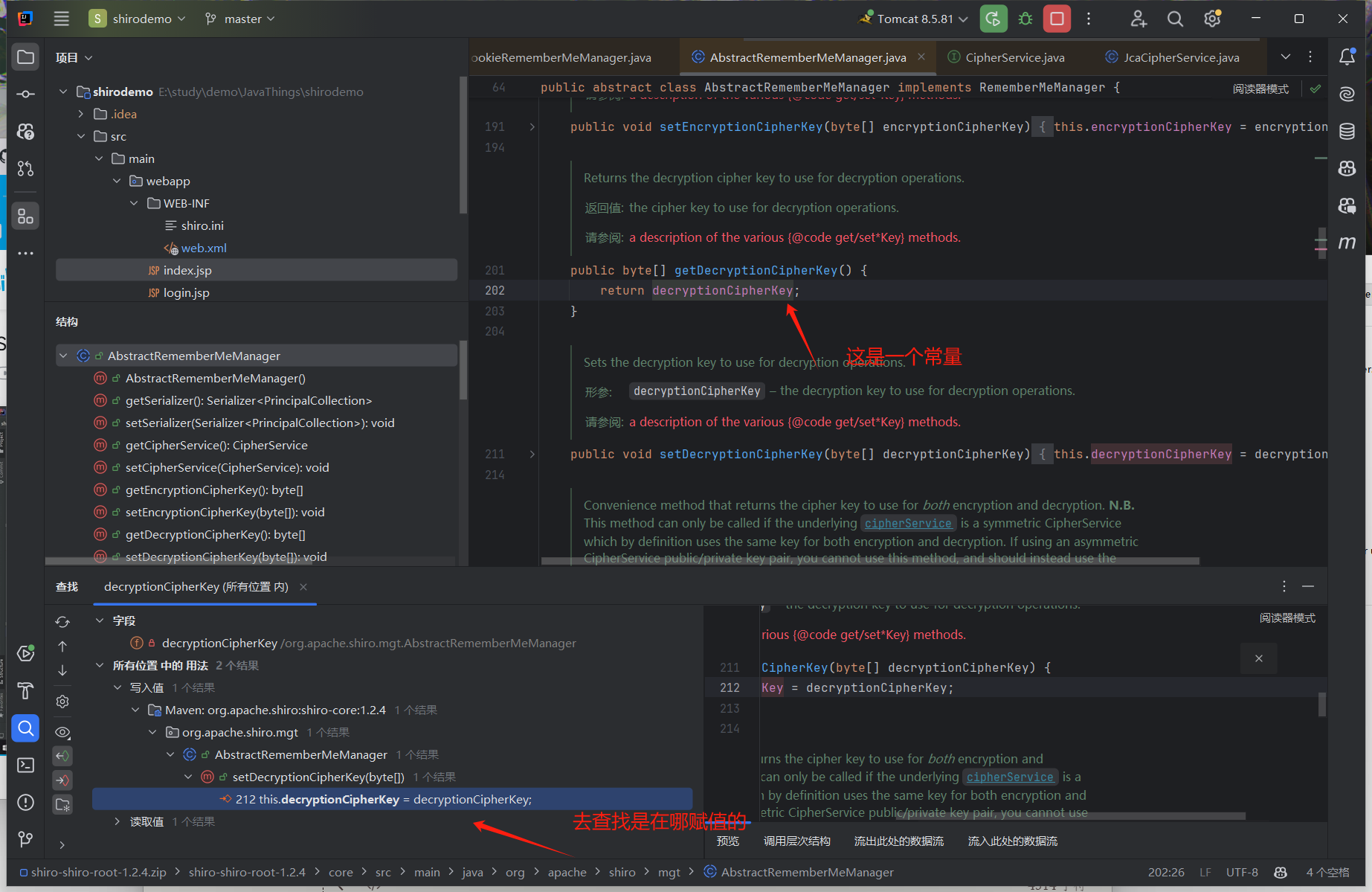The height and width of the screenshot is (892, 1372).
Task: Open shiro.ini in project tree
Action: tap(202, 225)
